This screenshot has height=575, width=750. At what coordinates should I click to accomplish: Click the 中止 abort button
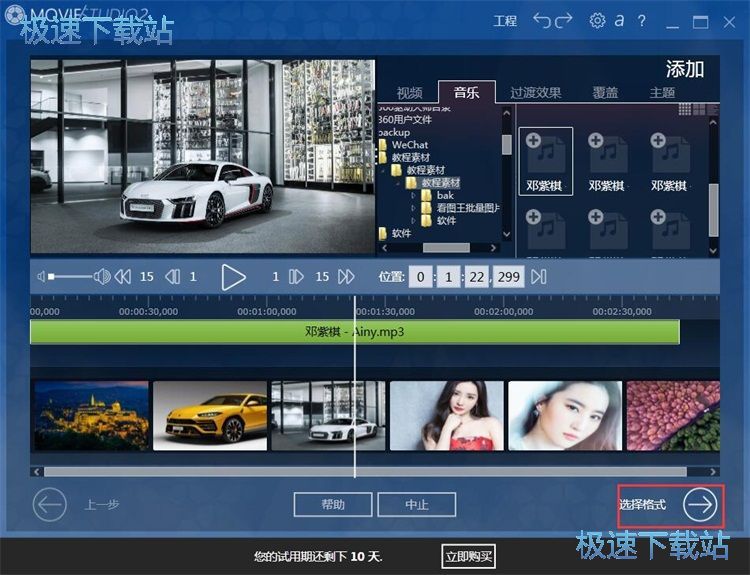(417, 505)
